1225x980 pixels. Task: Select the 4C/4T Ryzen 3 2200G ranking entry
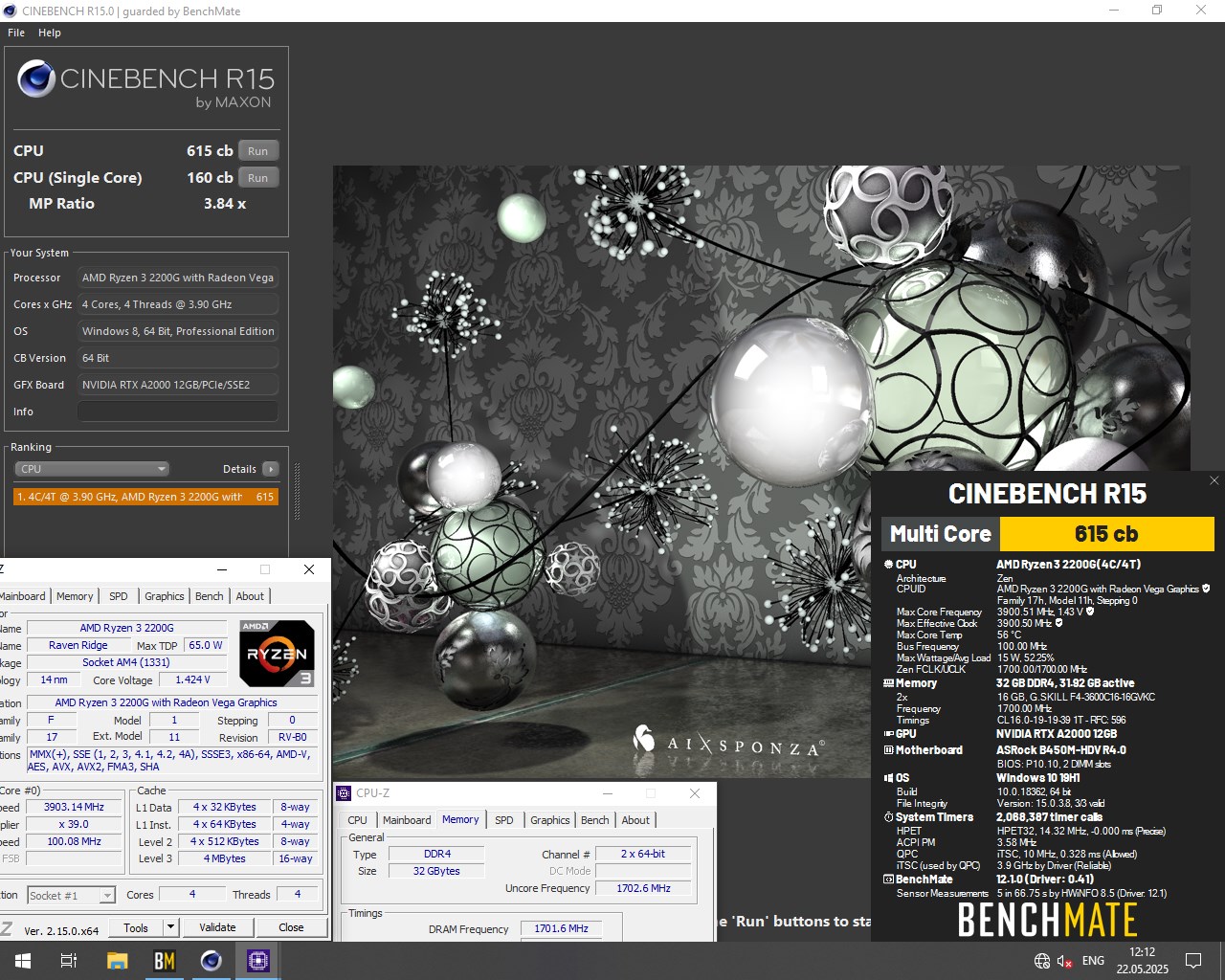[x=146, y=497]
